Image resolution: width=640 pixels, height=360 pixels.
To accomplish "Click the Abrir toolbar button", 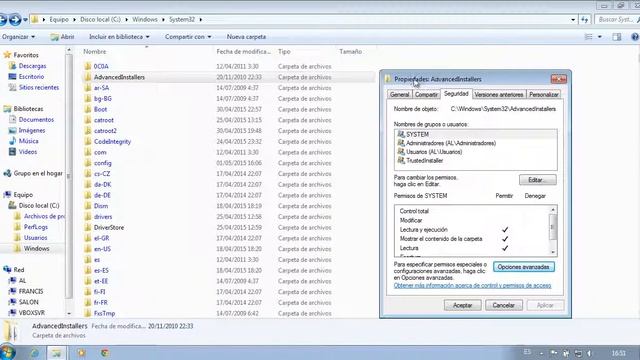I will coord(62,37).
